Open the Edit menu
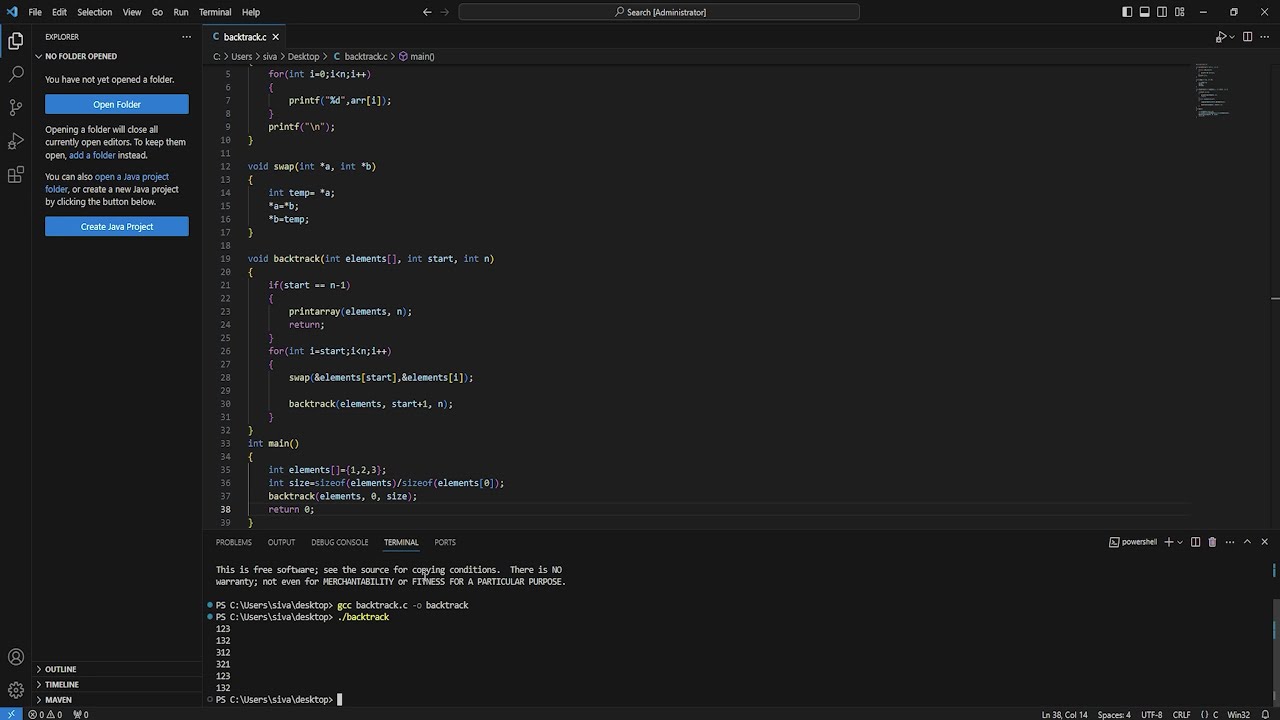The height and width of the screenshot is (720, 1280). 59,12
